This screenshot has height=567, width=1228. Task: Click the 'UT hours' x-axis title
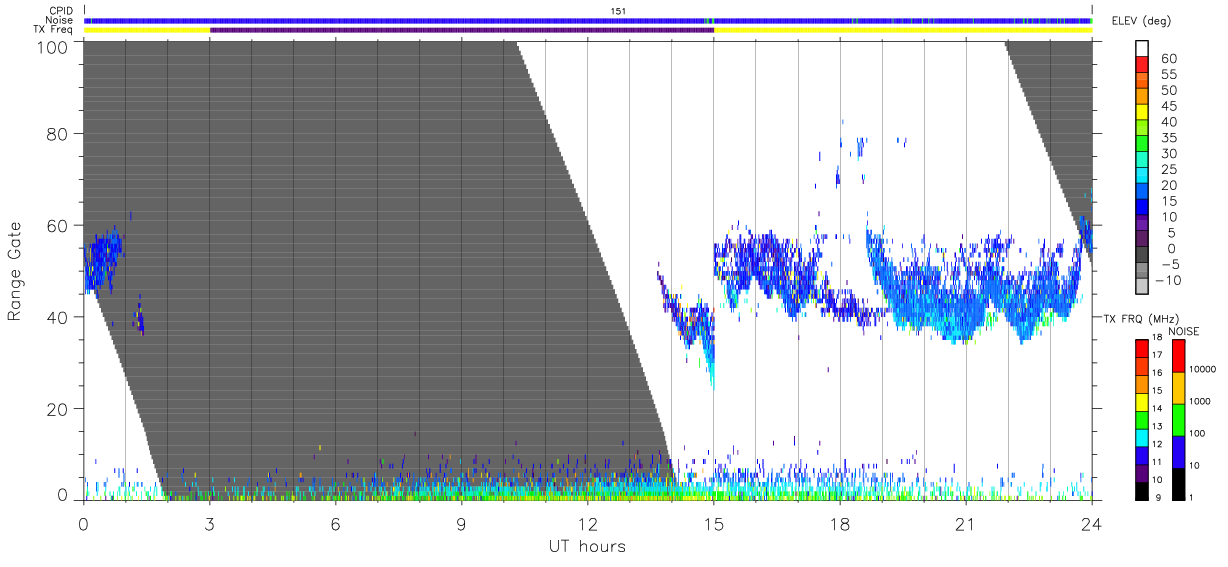pos(587,546)
